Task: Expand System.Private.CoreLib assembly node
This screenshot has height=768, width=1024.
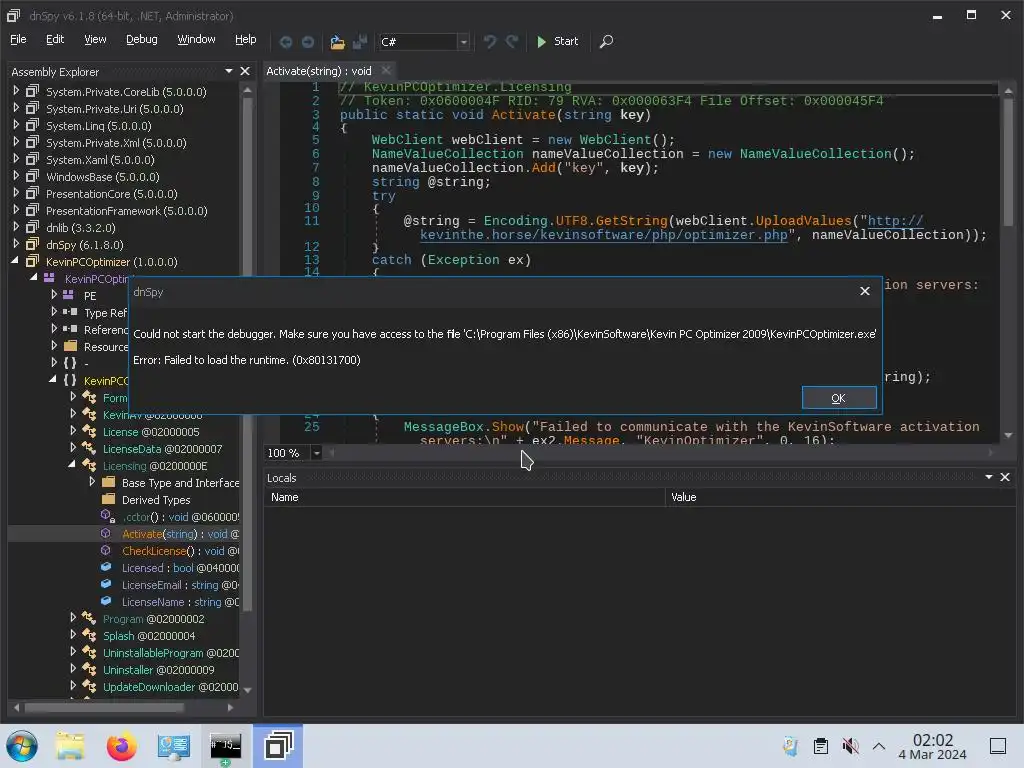Action: coord(16,91)
